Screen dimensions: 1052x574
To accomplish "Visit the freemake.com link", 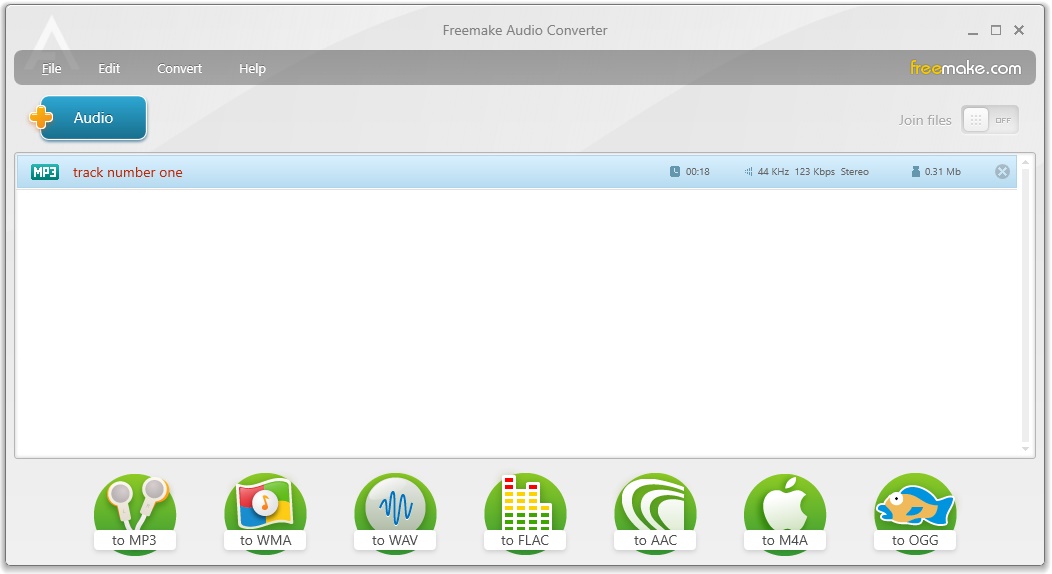I will point(965,68).
